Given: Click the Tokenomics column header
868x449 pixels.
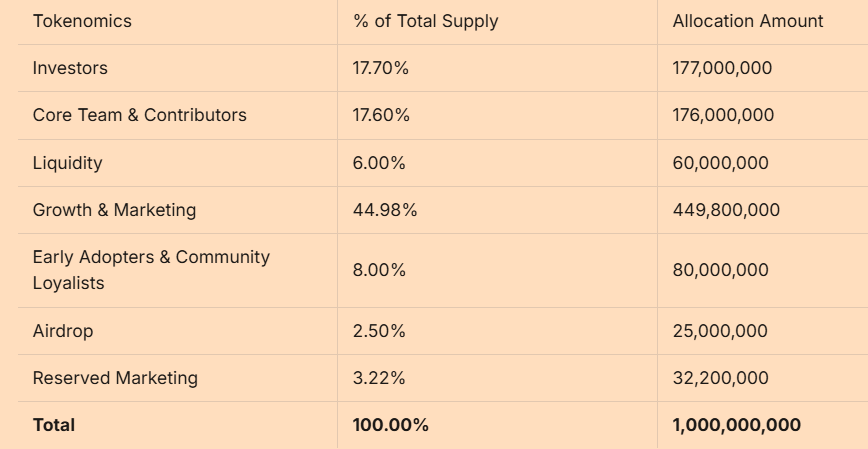Looking at the screenshot, I should (82, 21).
